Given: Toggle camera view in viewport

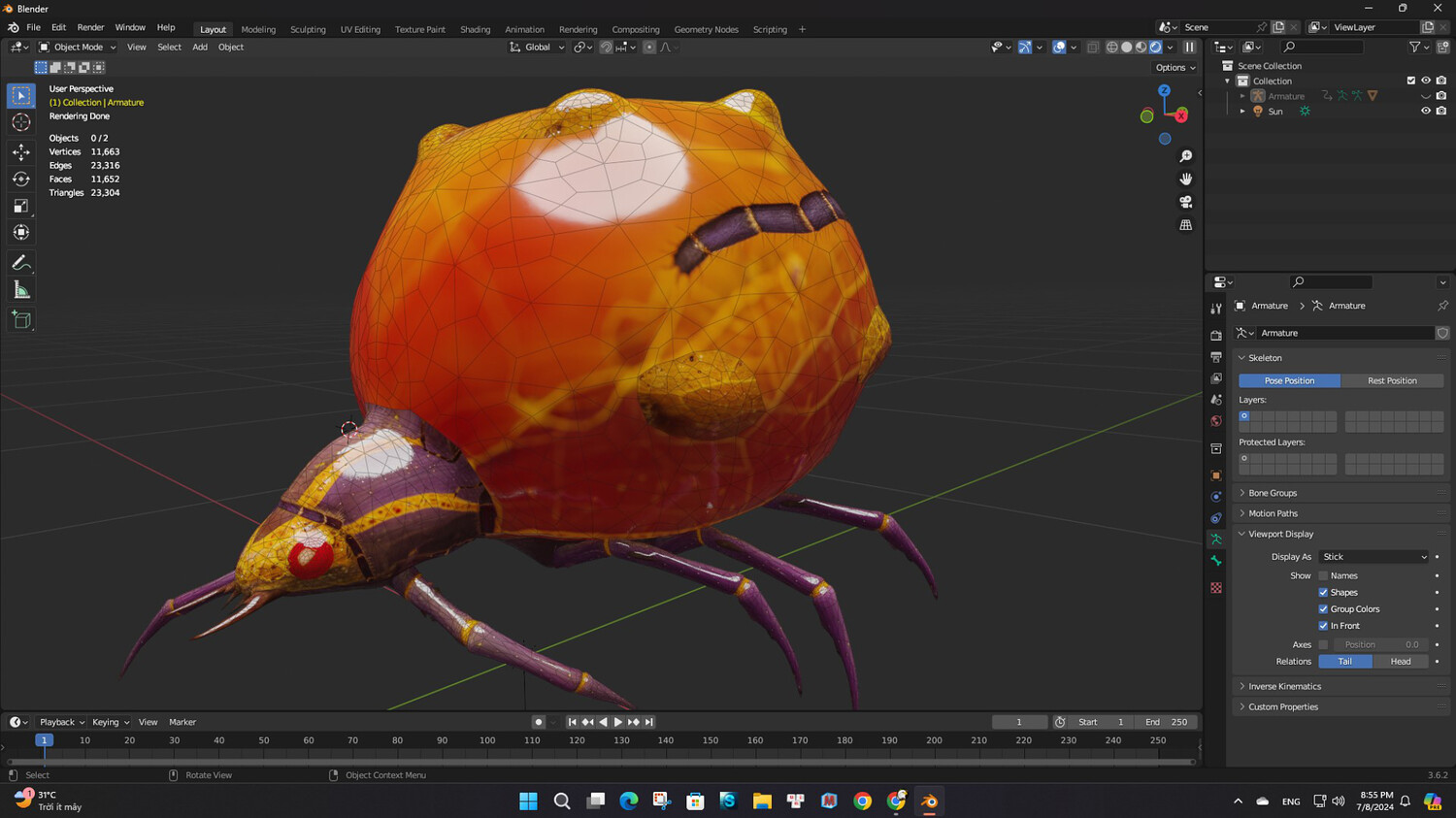Looking at the screenshot, I should 1185,202.
